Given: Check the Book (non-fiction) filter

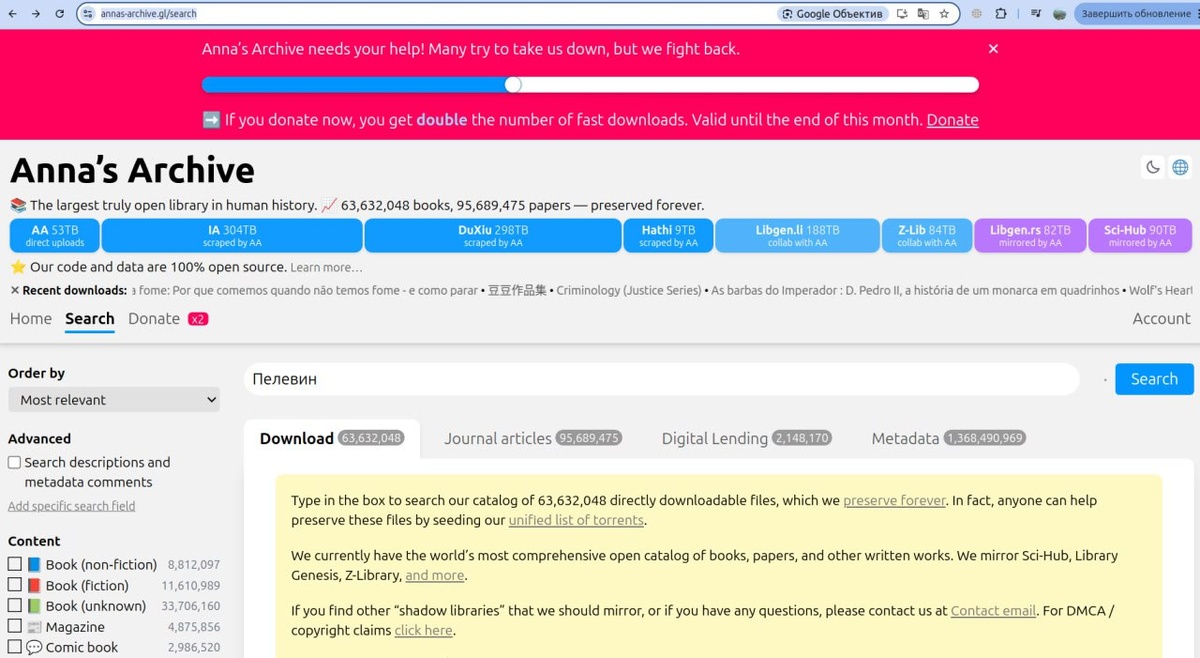Looking at the screenshot, I should (14, 564).
